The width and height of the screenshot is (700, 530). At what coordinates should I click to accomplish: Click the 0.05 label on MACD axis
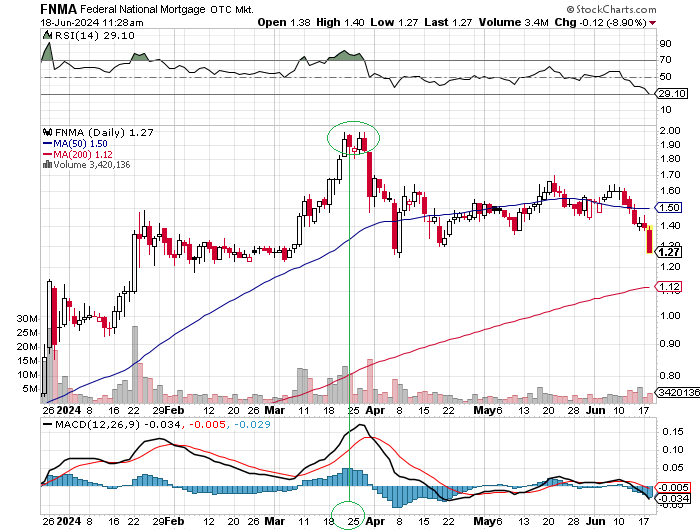tap(672, 467)
